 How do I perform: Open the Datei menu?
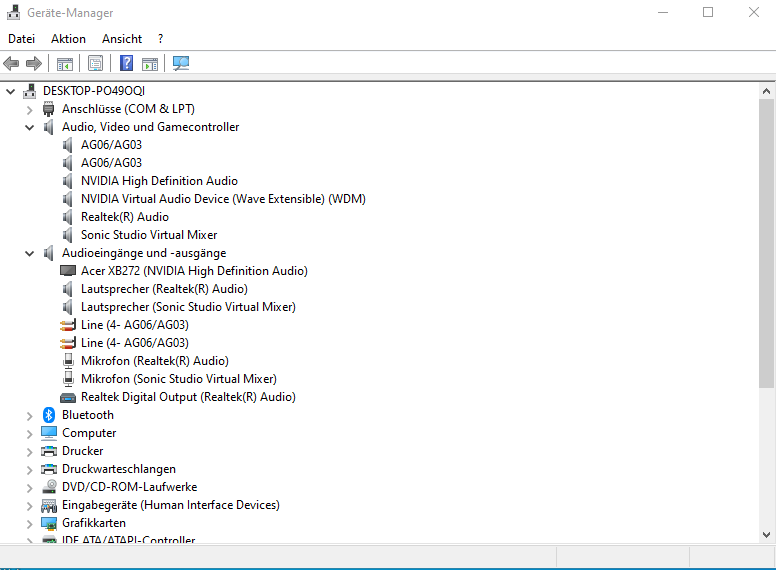click(21, 39)
